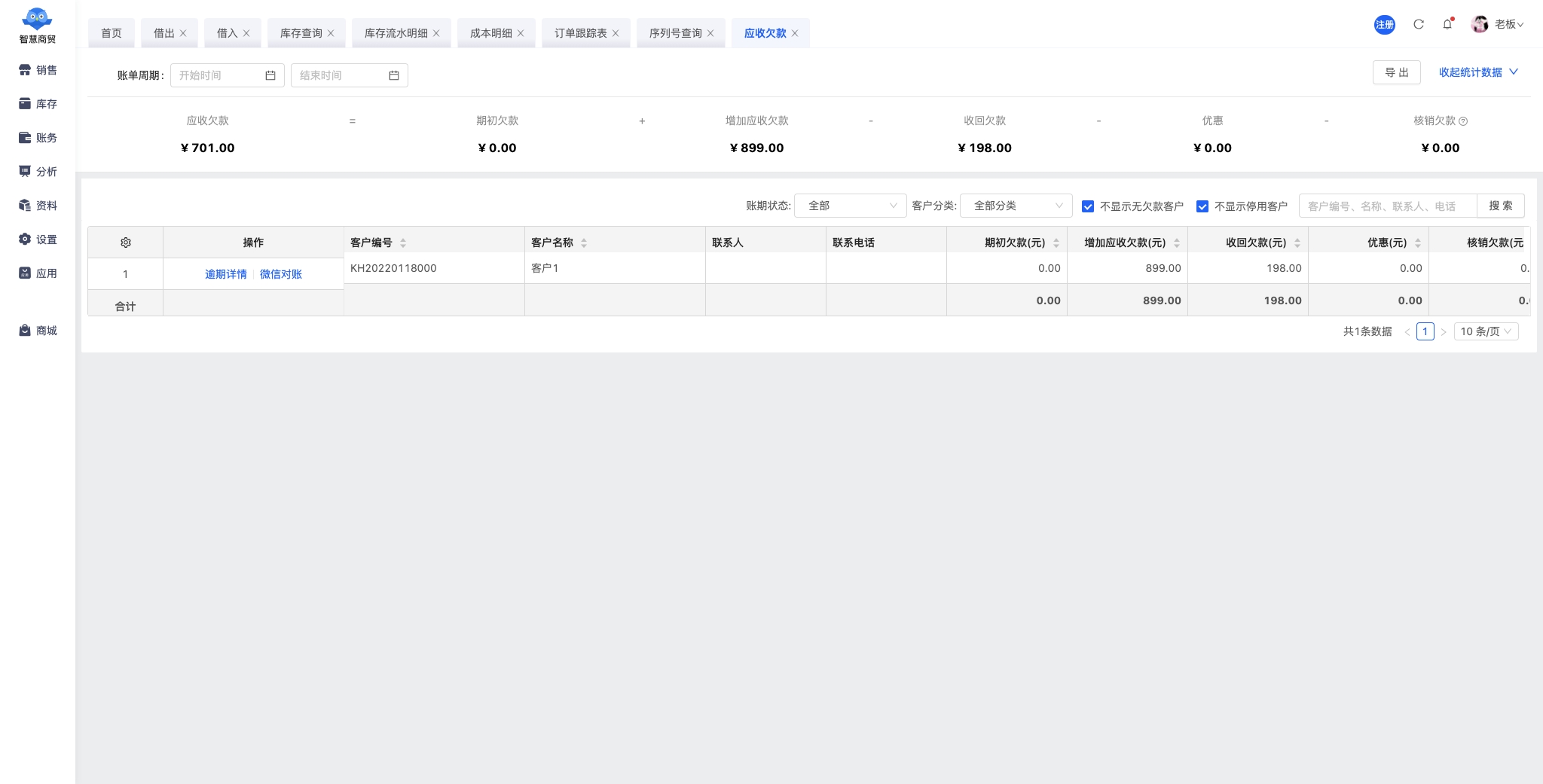Image resolution: width=1543 pixels, height=784 pixels.
Task: Click the 智慧商贸 logo
Action: click(38, 26)
